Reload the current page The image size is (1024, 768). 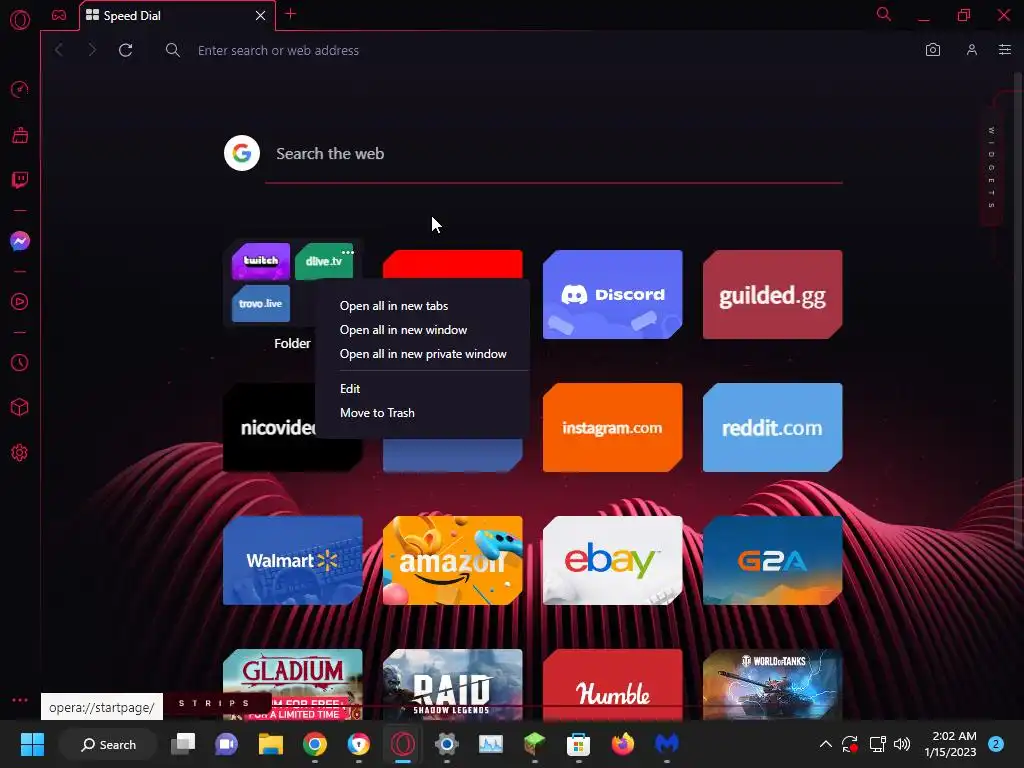click(125, 50)
